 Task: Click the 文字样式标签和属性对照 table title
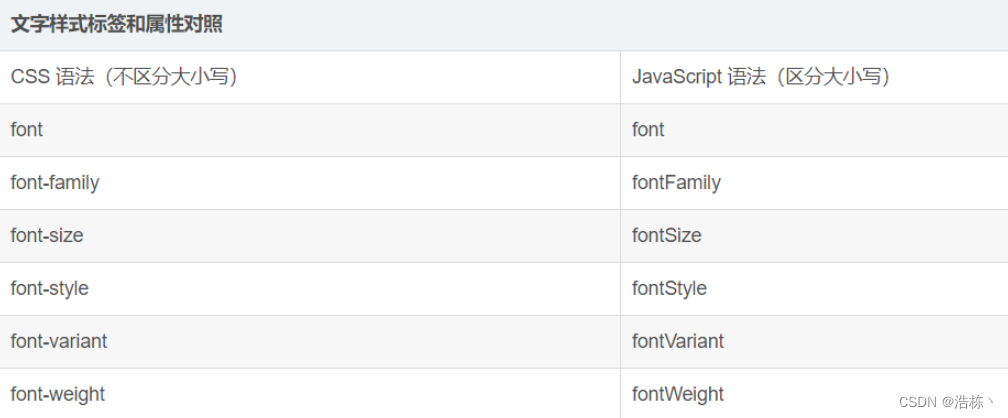click(117, 25)
